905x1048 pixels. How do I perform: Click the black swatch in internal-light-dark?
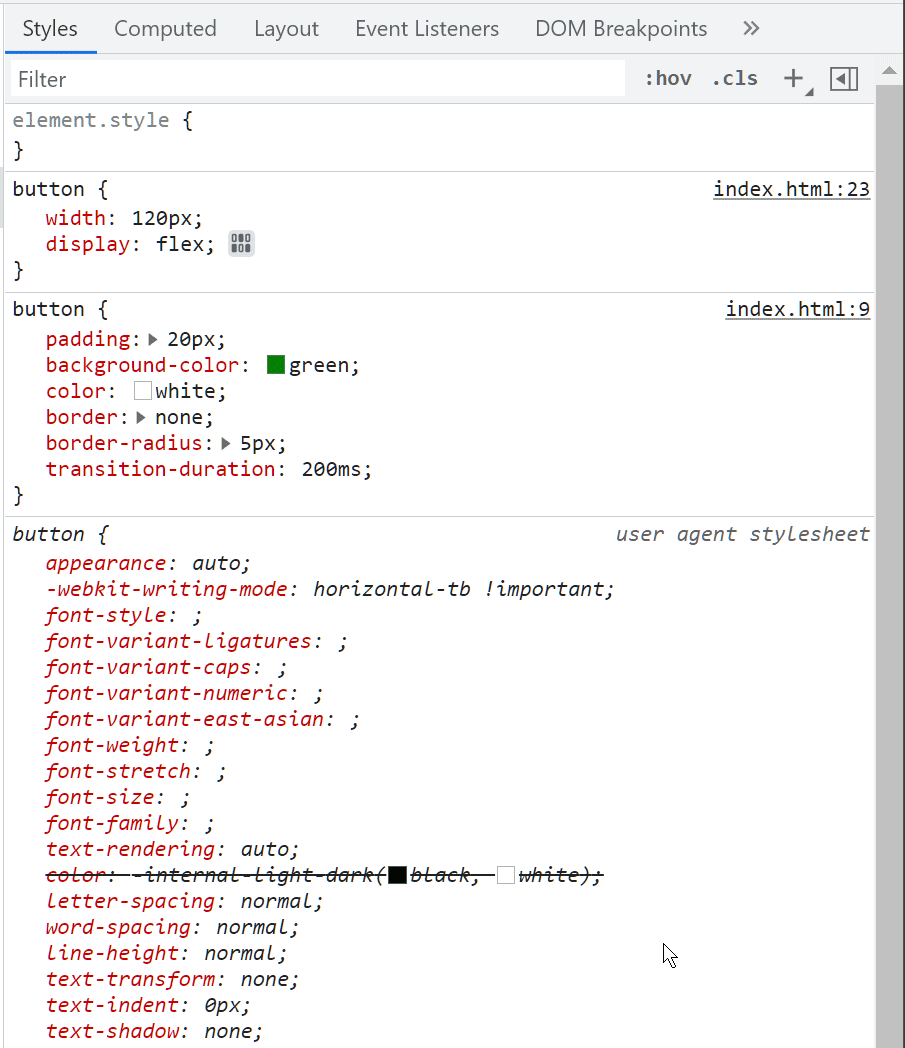click(397, 875)
